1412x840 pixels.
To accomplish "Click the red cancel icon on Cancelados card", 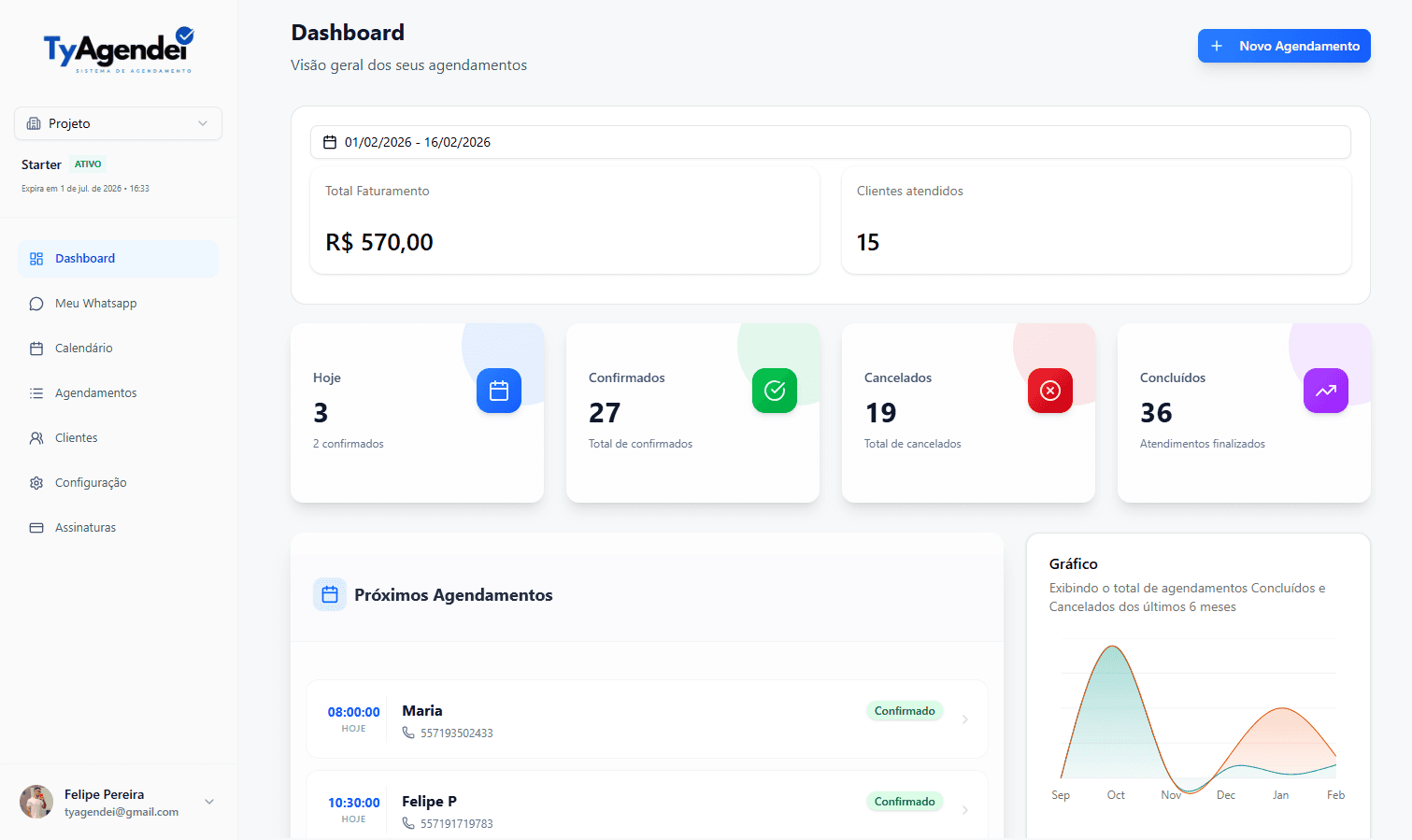I will tap(1049, 391).
